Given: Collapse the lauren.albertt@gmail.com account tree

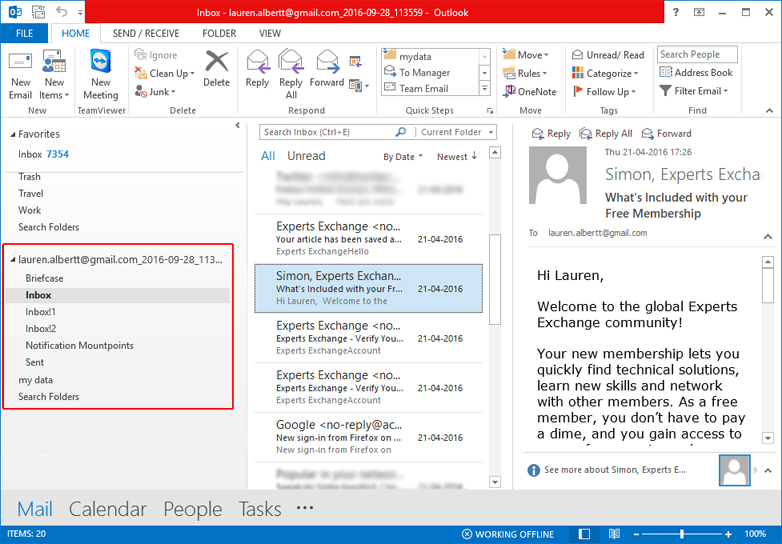Looking at the screenshot, I should coord(13,259).
